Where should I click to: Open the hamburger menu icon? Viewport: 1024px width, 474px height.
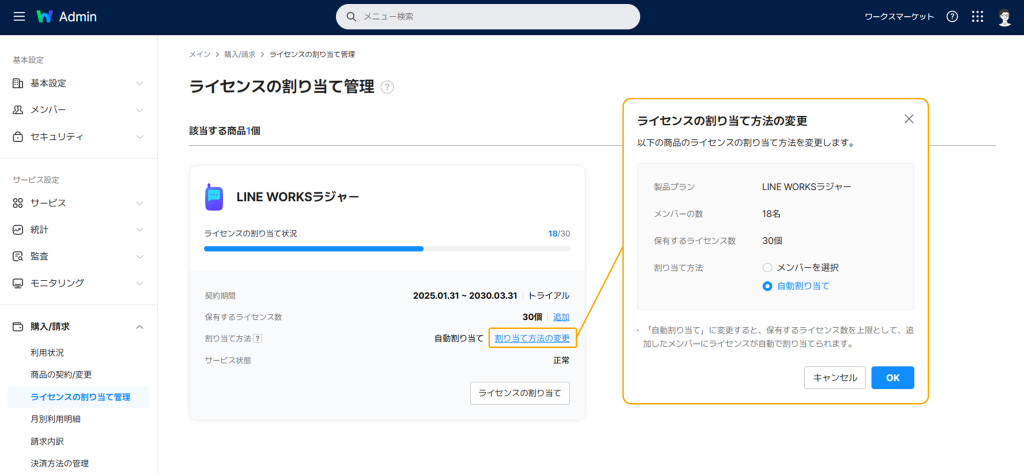tap(19, 17)
